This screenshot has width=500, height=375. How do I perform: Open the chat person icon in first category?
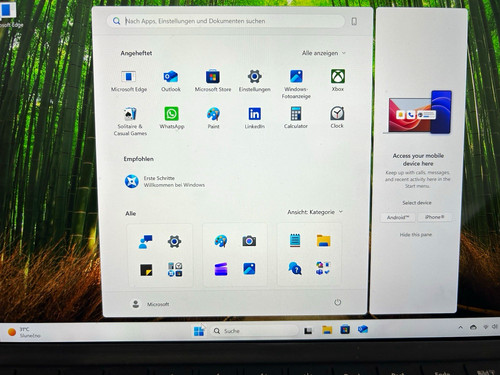point(145,242)
